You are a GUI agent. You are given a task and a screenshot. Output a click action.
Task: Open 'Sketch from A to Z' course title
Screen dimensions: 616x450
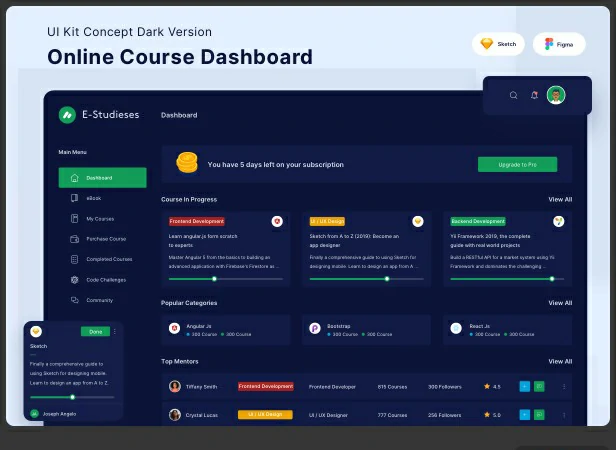[x=354, y=241]
